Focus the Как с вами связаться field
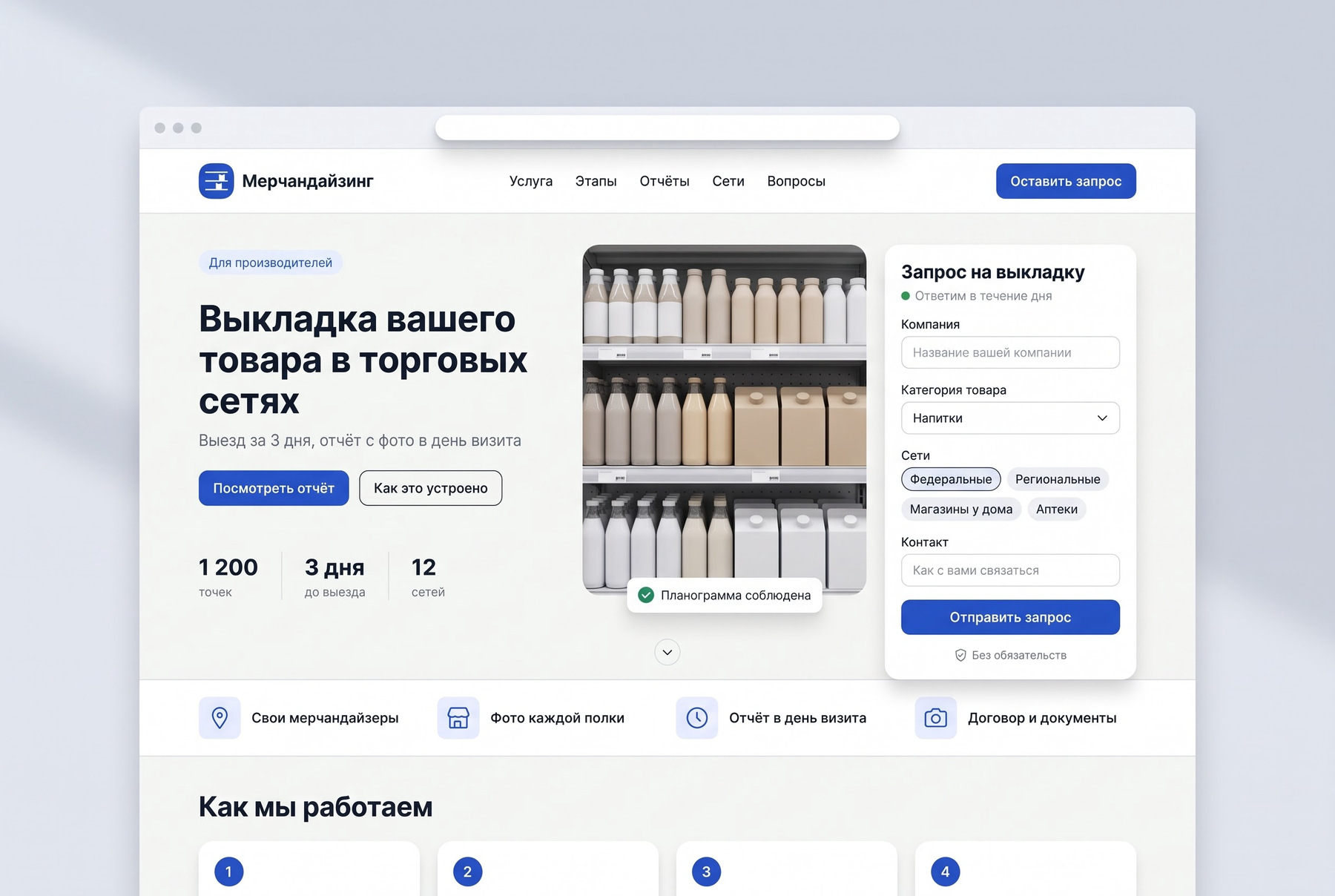This screenshot has width=1335, height=896. coord(1010,570)
